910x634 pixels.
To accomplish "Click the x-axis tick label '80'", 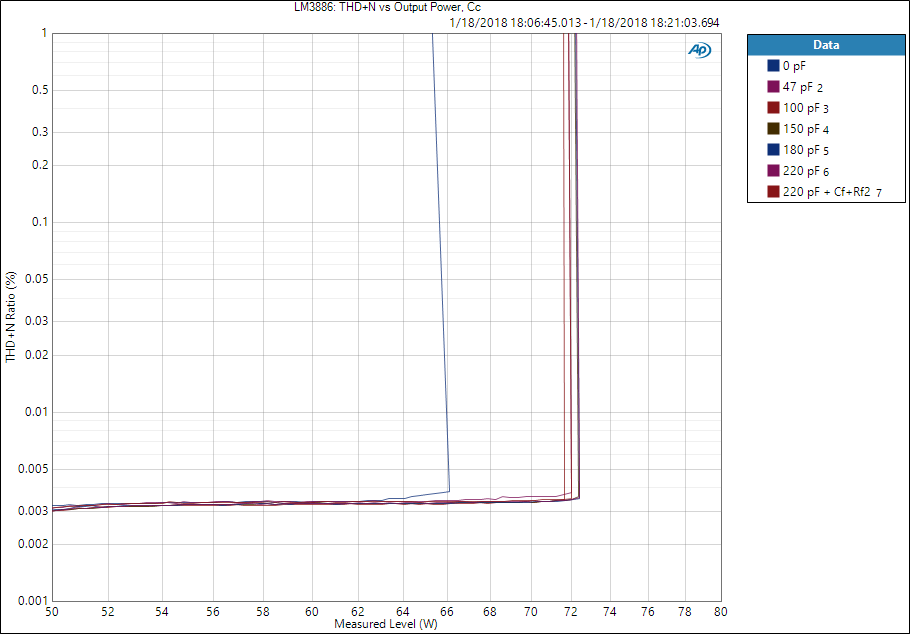I will point(721,611).
